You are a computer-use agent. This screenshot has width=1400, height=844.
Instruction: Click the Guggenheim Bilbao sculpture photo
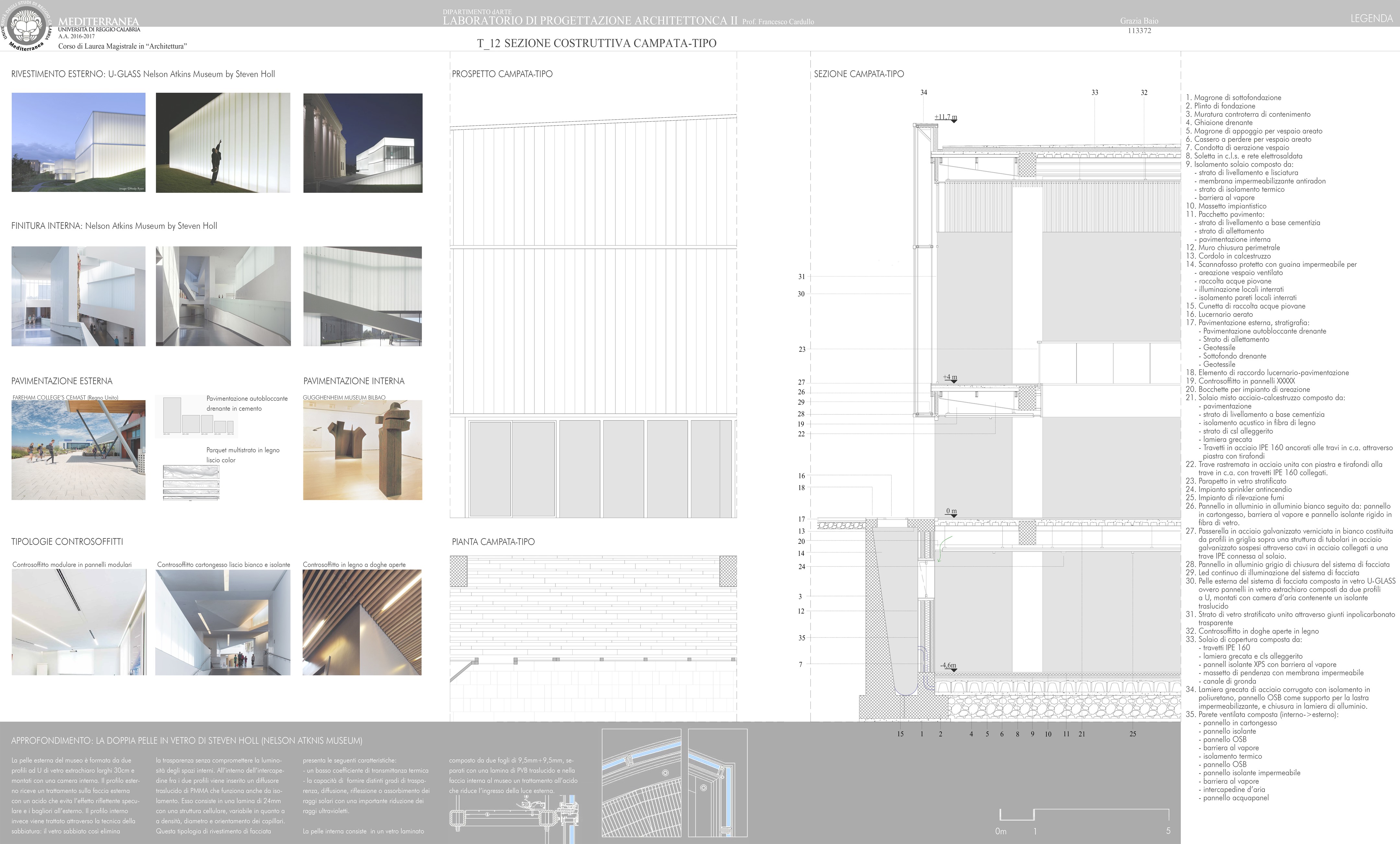[x=363, y=450]
